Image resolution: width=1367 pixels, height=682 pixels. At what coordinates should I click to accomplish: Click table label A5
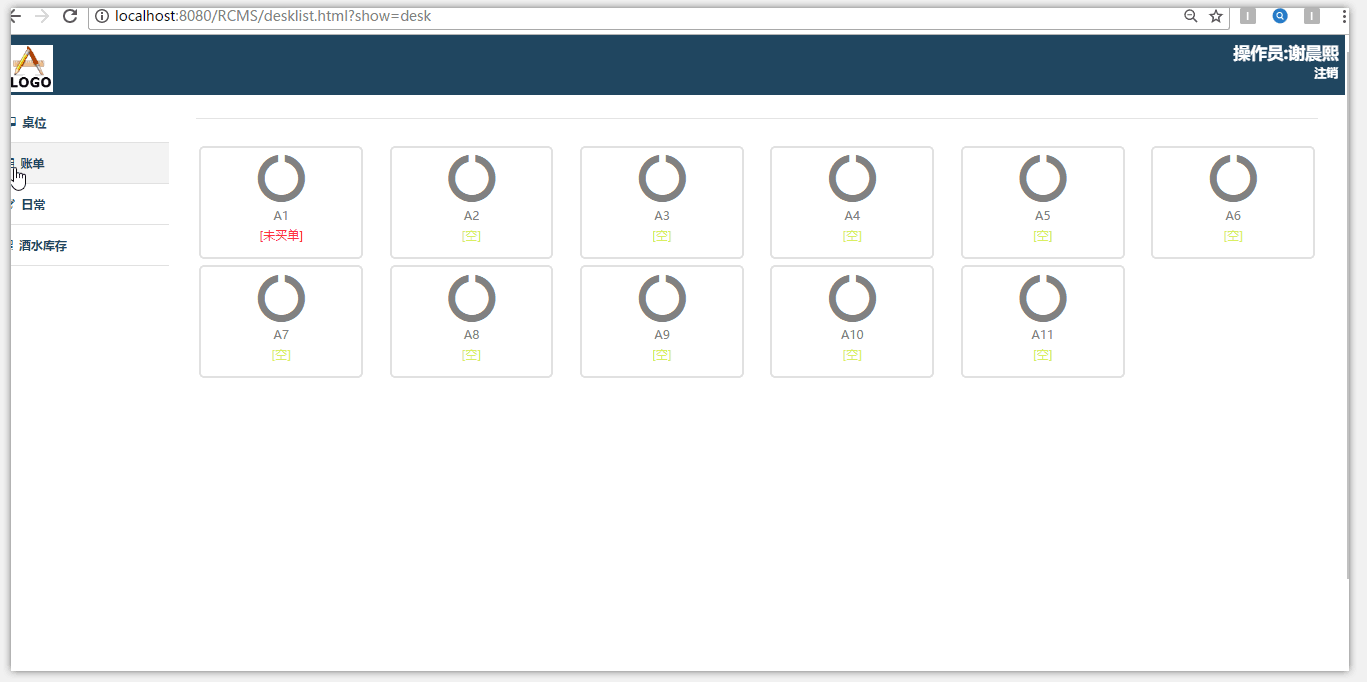(1043, 216)
